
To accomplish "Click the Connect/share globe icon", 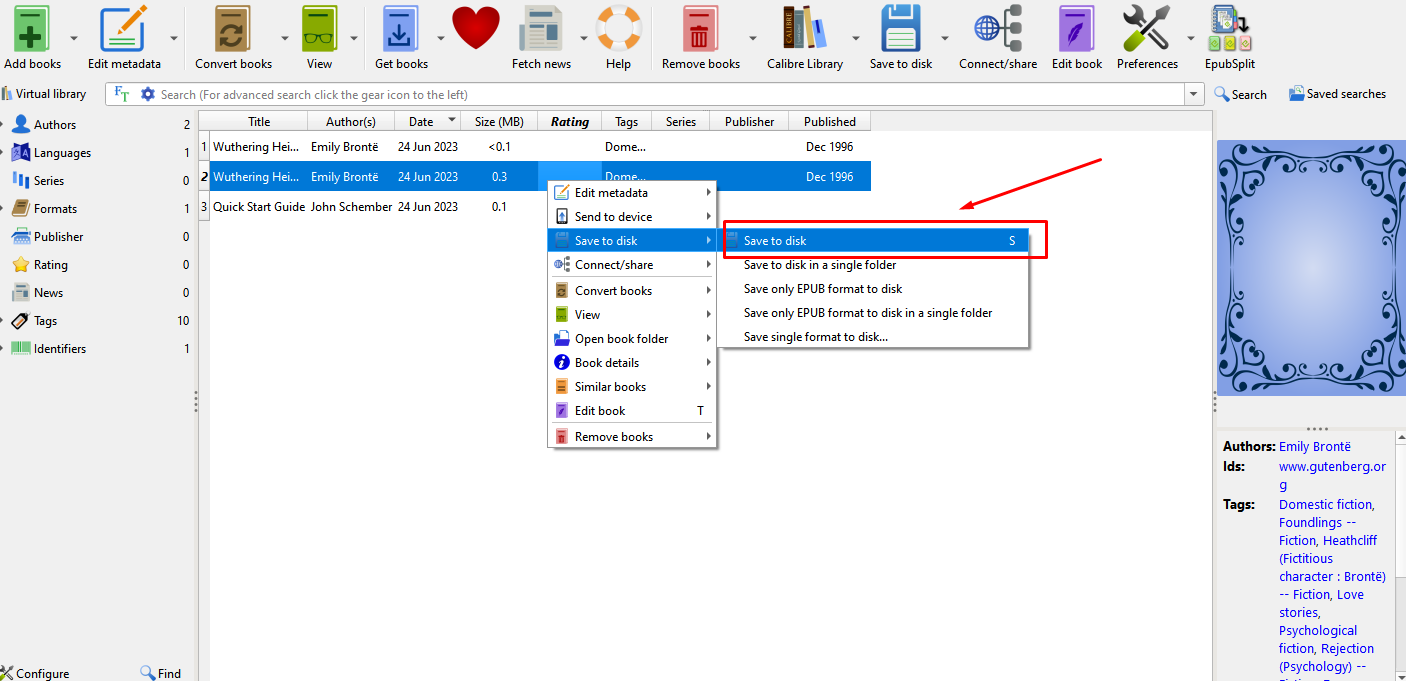I will [x=998, y=28].
